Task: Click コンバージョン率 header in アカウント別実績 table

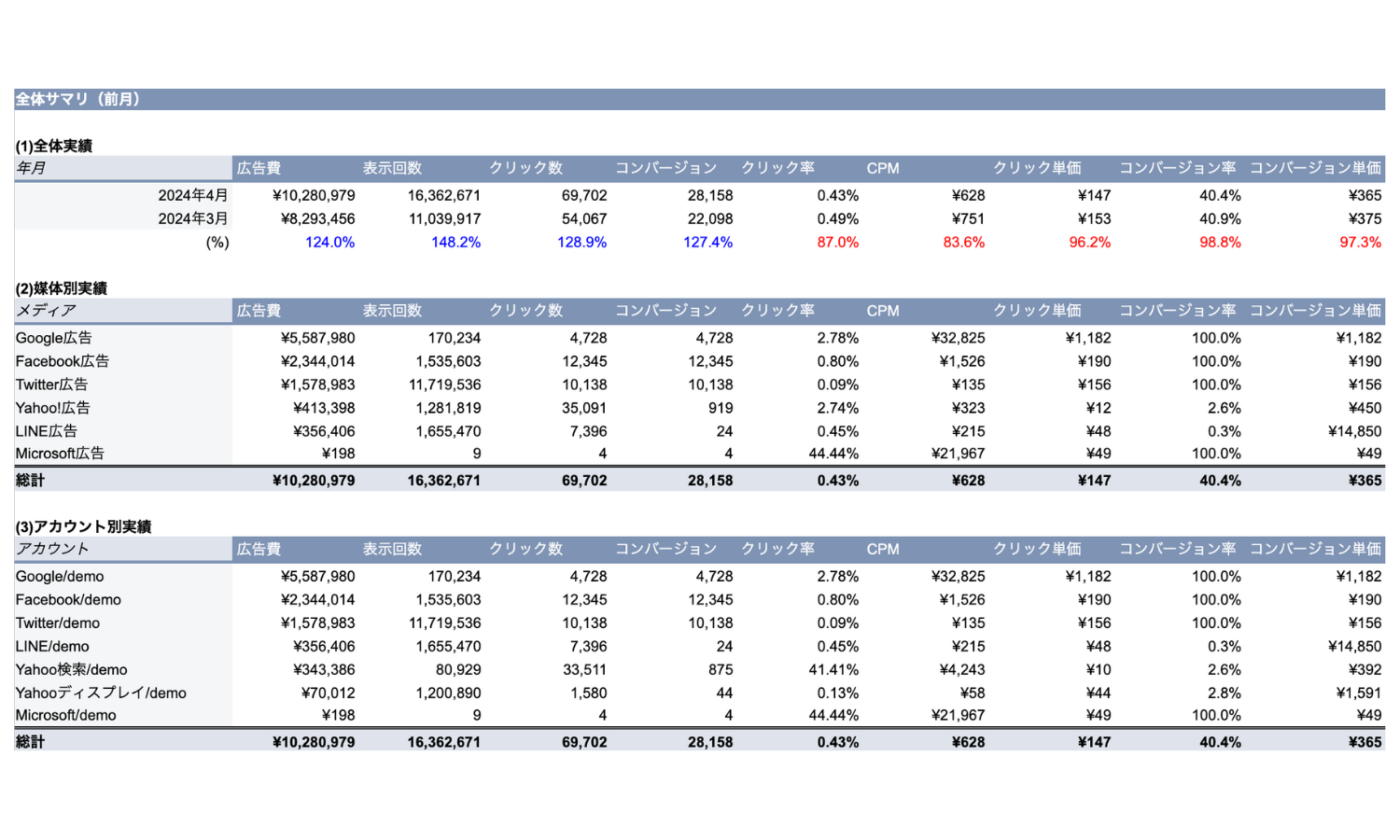Action: click(x=1178, y=549)
